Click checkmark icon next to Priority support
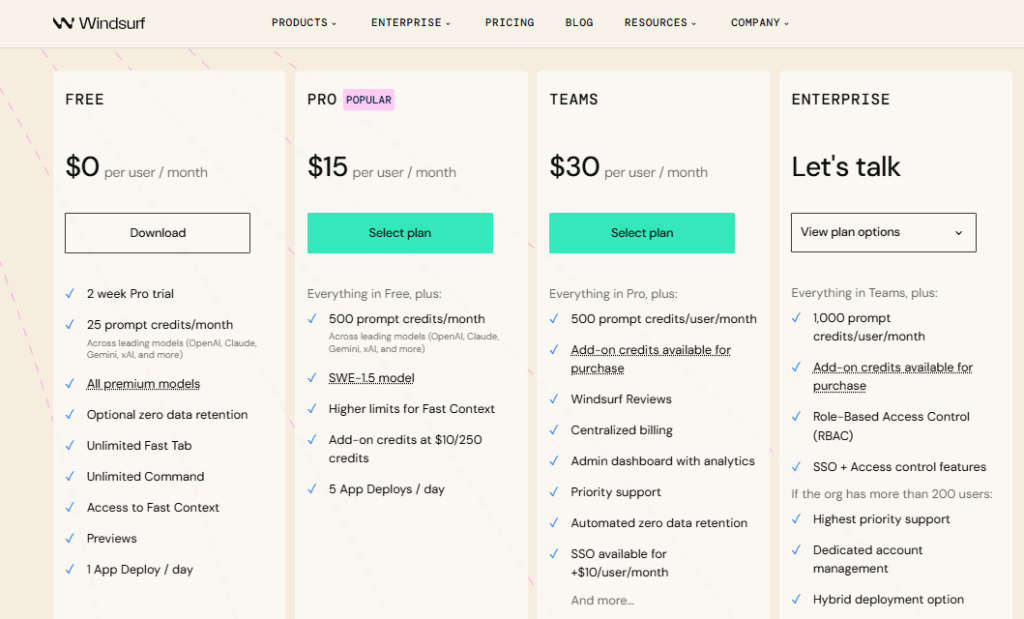This screenshot has width=1024, height=619. pos(554,492)
